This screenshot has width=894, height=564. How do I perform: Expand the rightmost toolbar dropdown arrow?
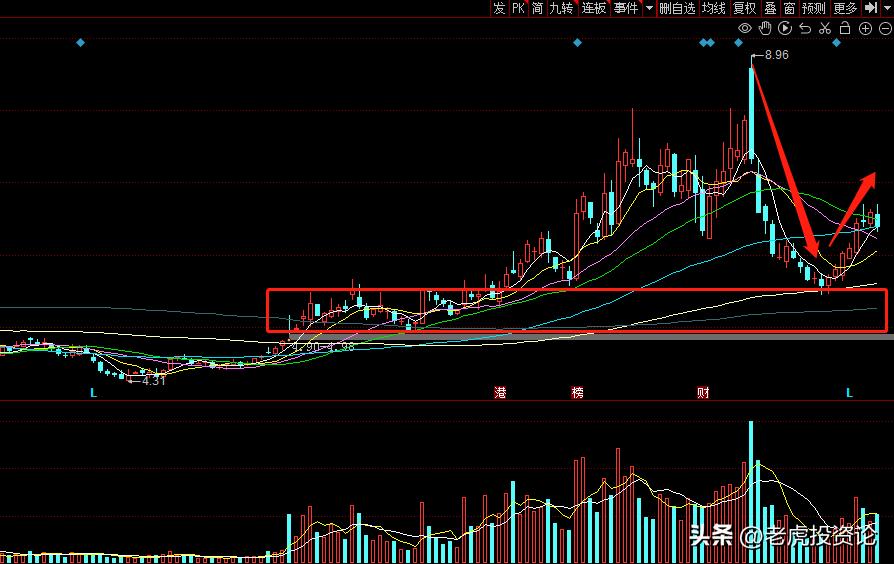click(887, 8)
